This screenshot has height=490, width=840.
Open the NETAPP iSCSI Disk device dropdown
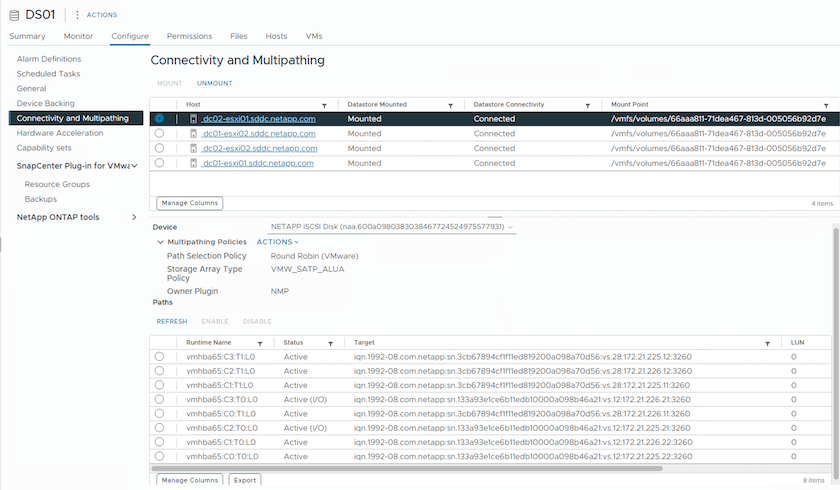[511, 227]
